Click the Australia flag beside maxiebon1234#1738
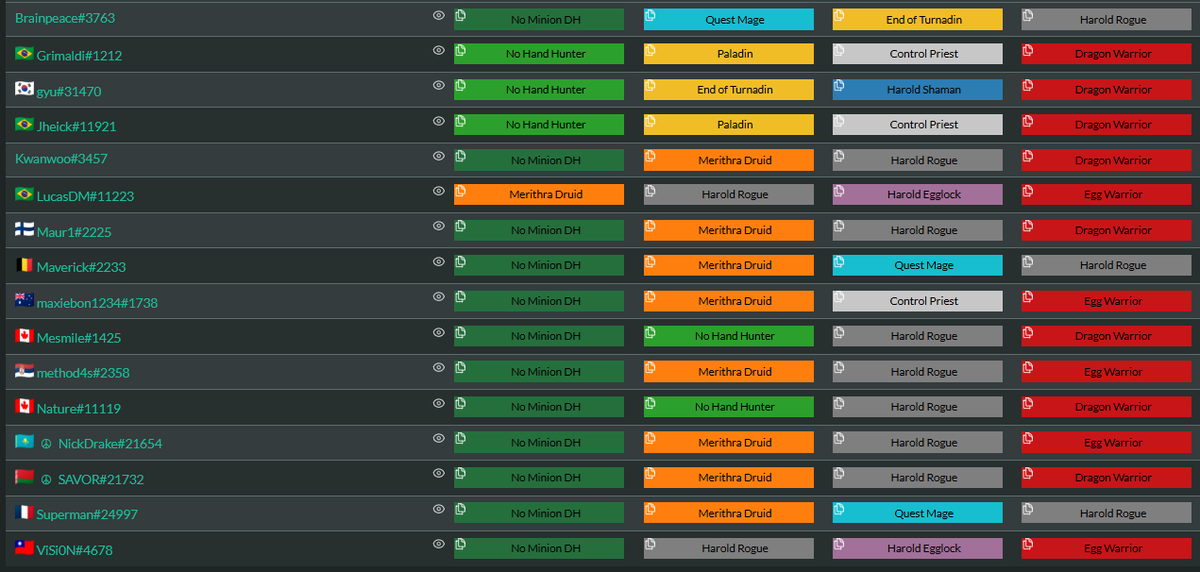This screenshot has height=572, width=1200. (24, 301)
